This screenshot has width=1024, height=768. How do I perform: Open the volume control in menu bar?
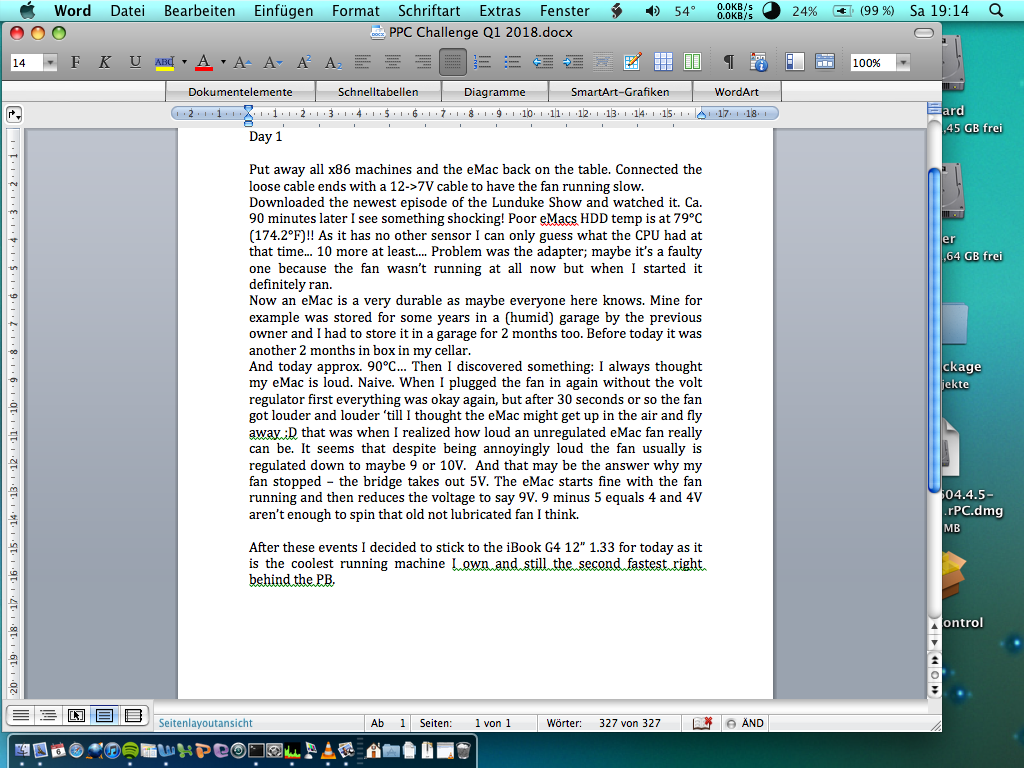652,10
